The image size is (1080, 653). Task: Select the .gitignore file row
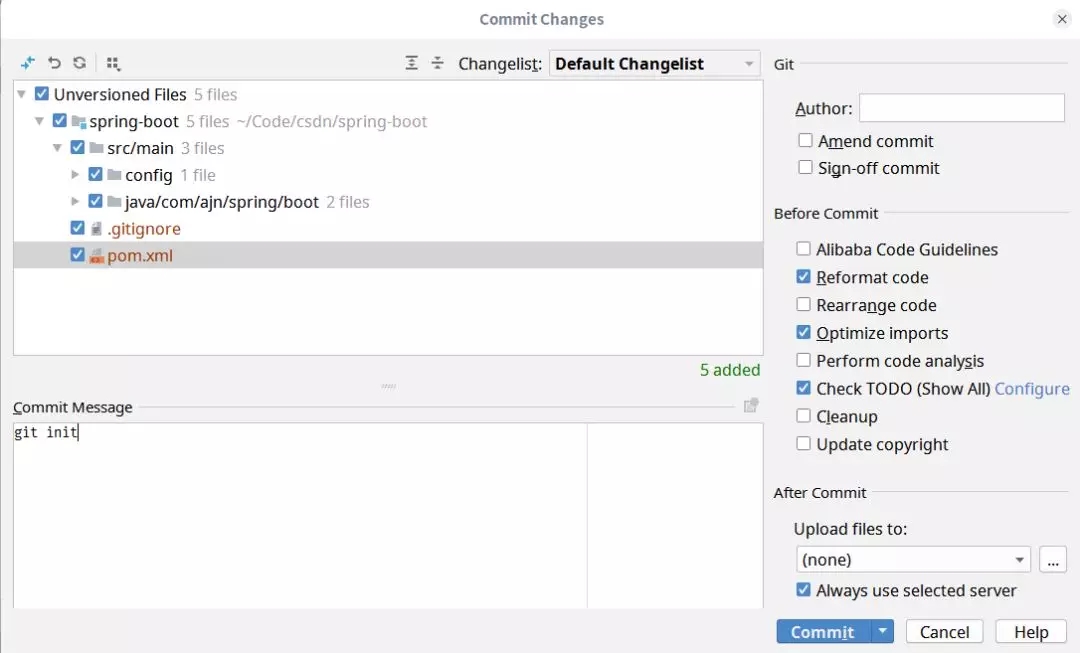click(x=388, y=229)
